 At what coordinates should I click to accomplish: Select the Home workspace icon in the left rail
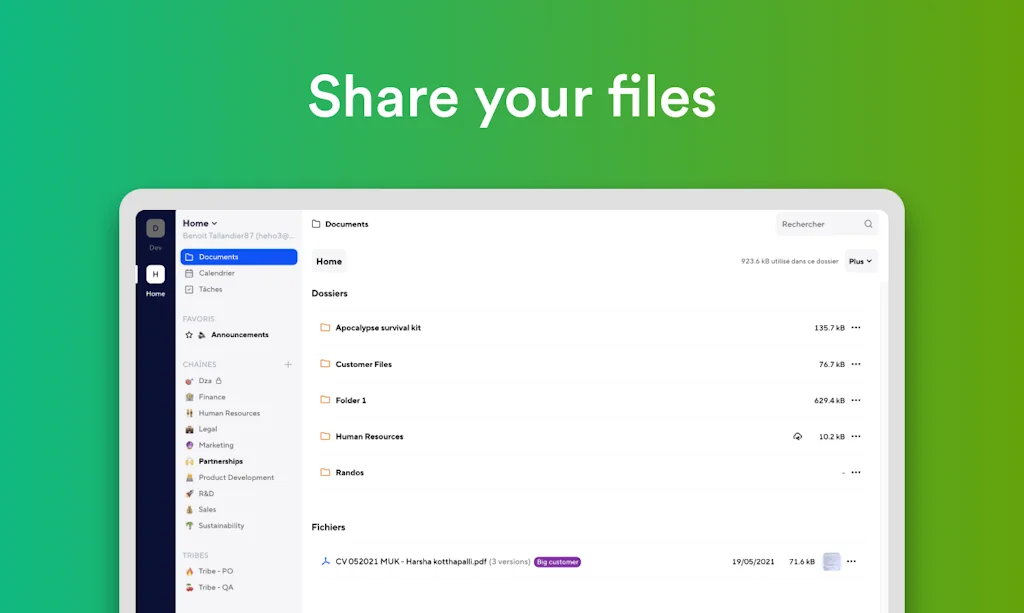tap(155, 275)
